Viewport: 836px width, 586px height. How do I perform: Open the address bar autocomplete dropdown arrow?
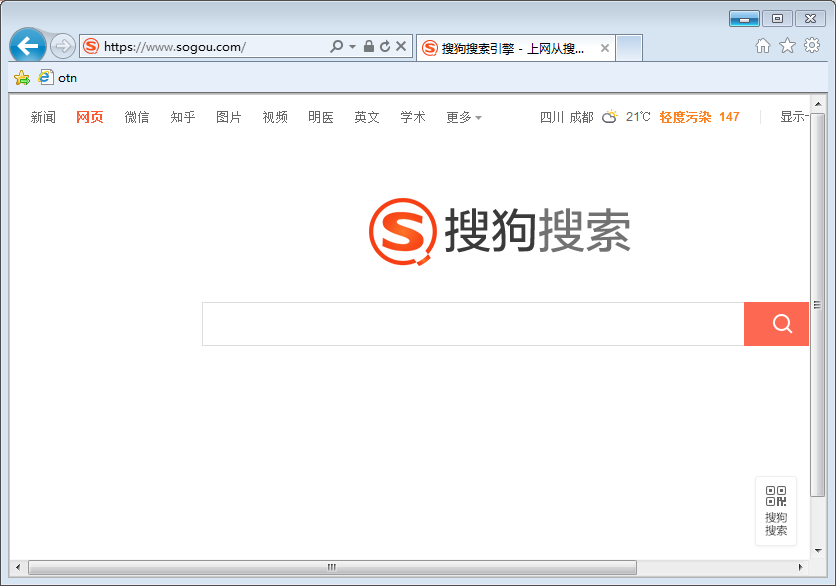(352, 47)
